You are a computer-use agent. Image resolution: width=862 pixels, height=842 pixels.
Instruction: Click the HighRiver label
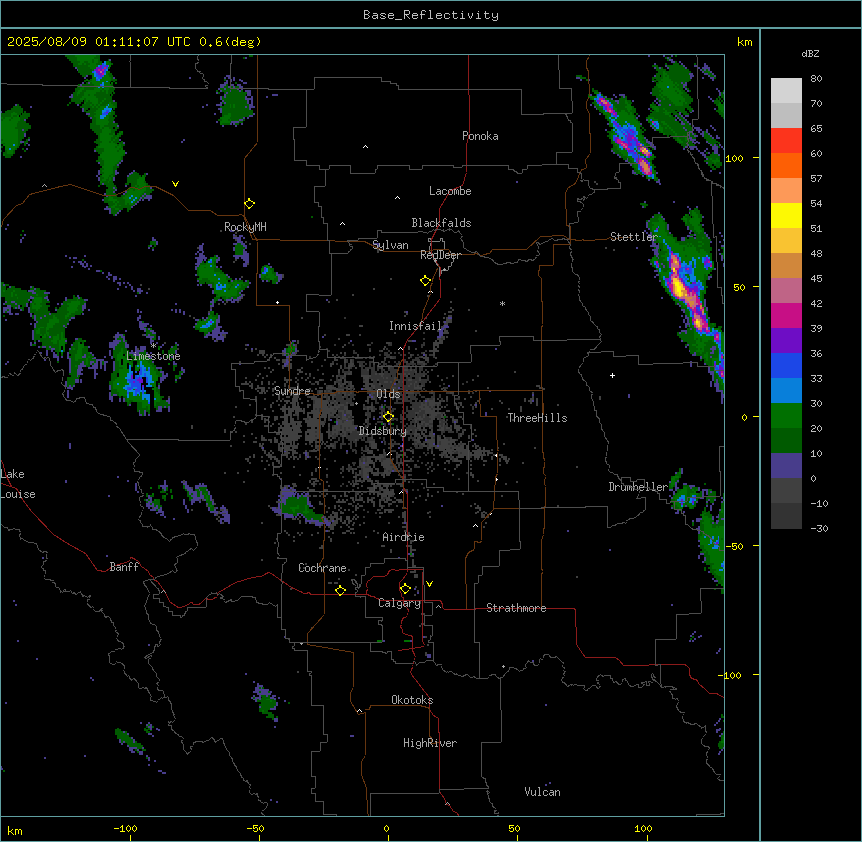coord(430,743)
